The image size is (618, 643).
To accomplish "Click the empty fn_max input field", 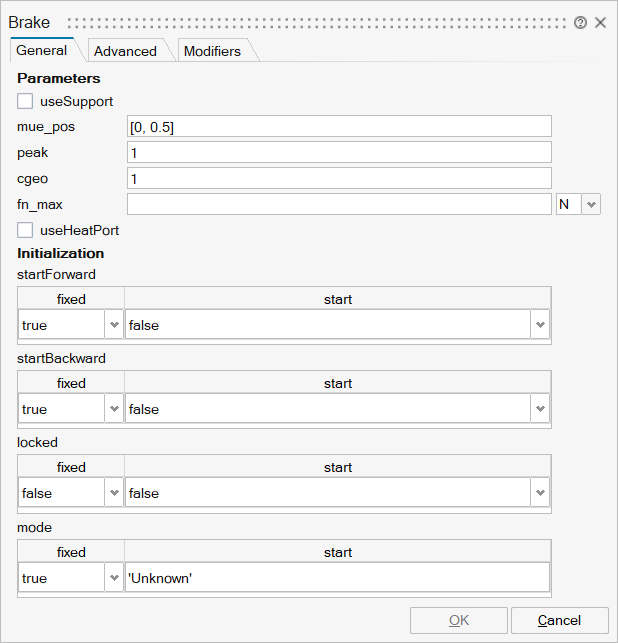I will pyautogui.click(x=339, y=204).
